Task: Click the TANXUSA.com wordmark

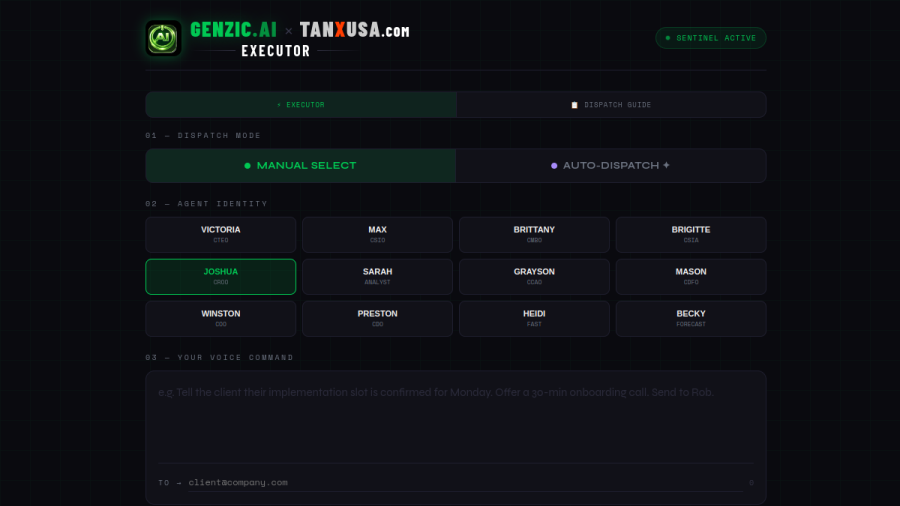Action: click(x=355, y=30)
